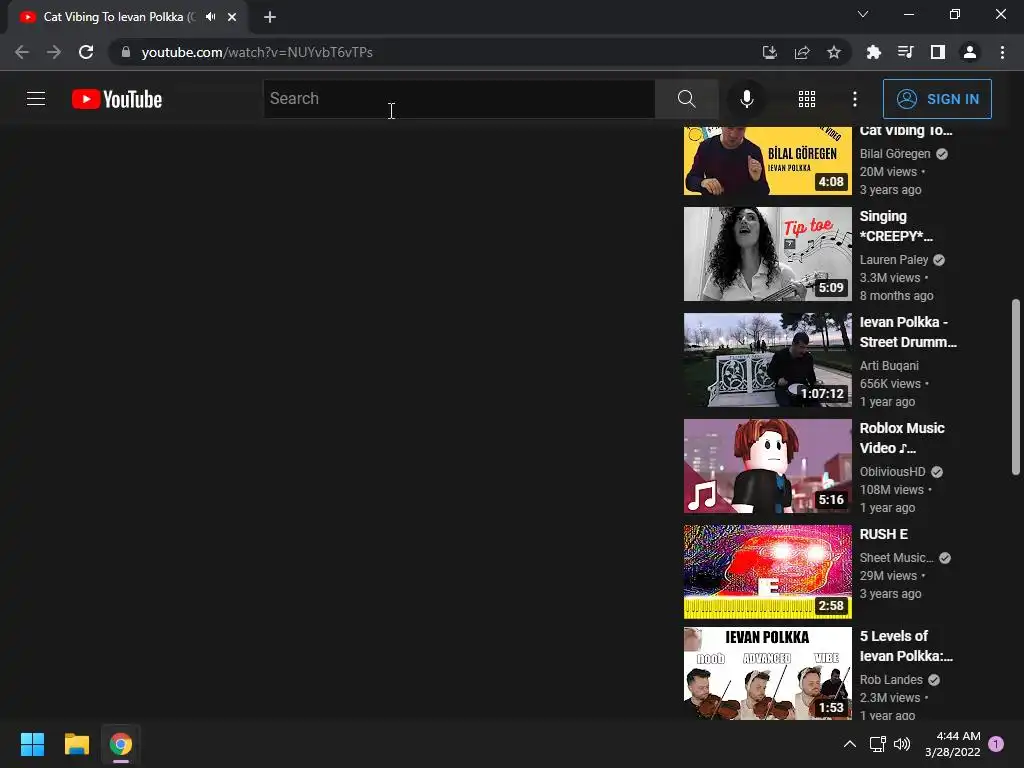Click 'Ievan Polkka - Street Drumm...' title

pos(908,332)
